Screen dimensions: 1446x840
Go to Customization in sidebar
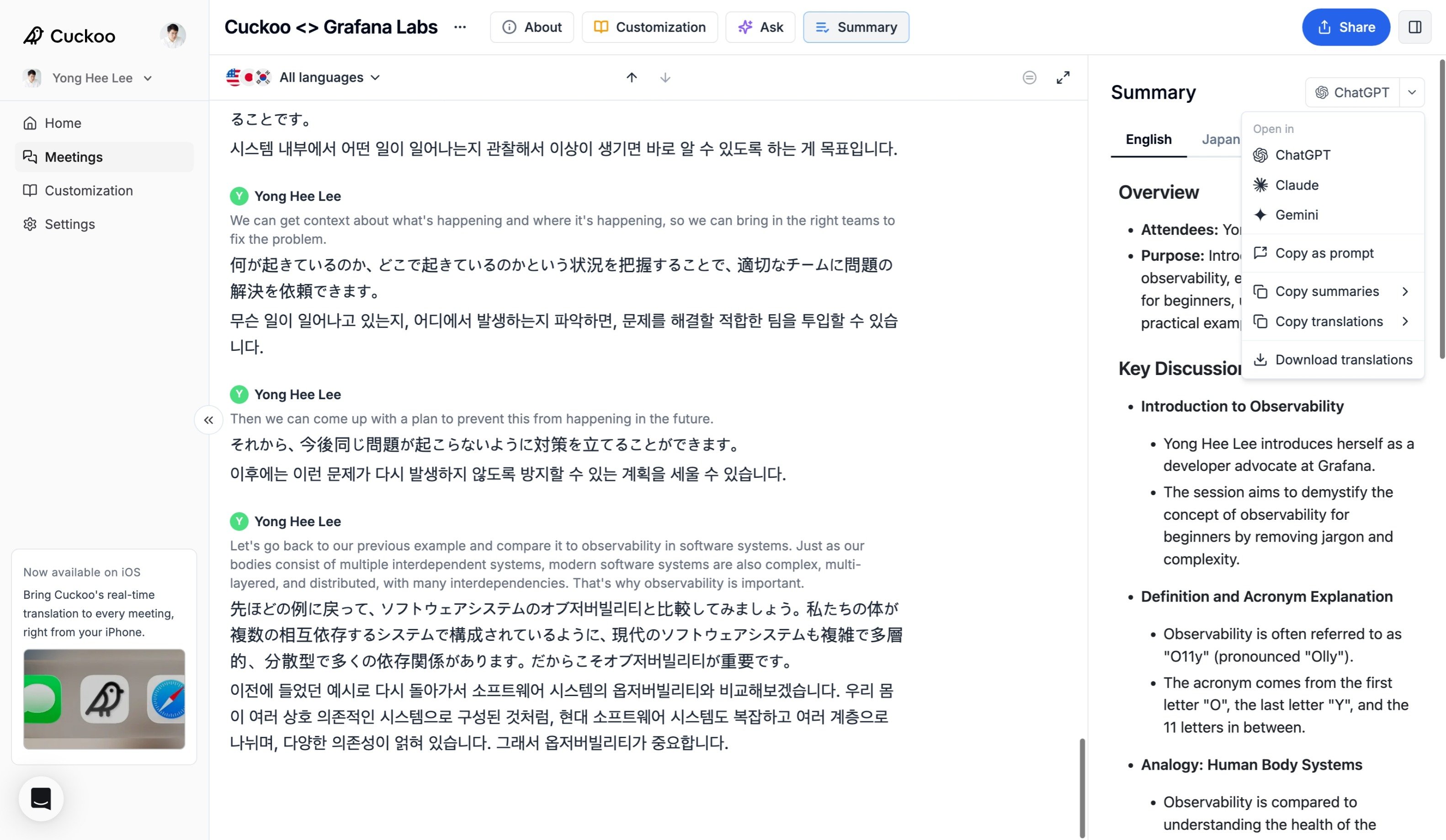click(104, 190)
